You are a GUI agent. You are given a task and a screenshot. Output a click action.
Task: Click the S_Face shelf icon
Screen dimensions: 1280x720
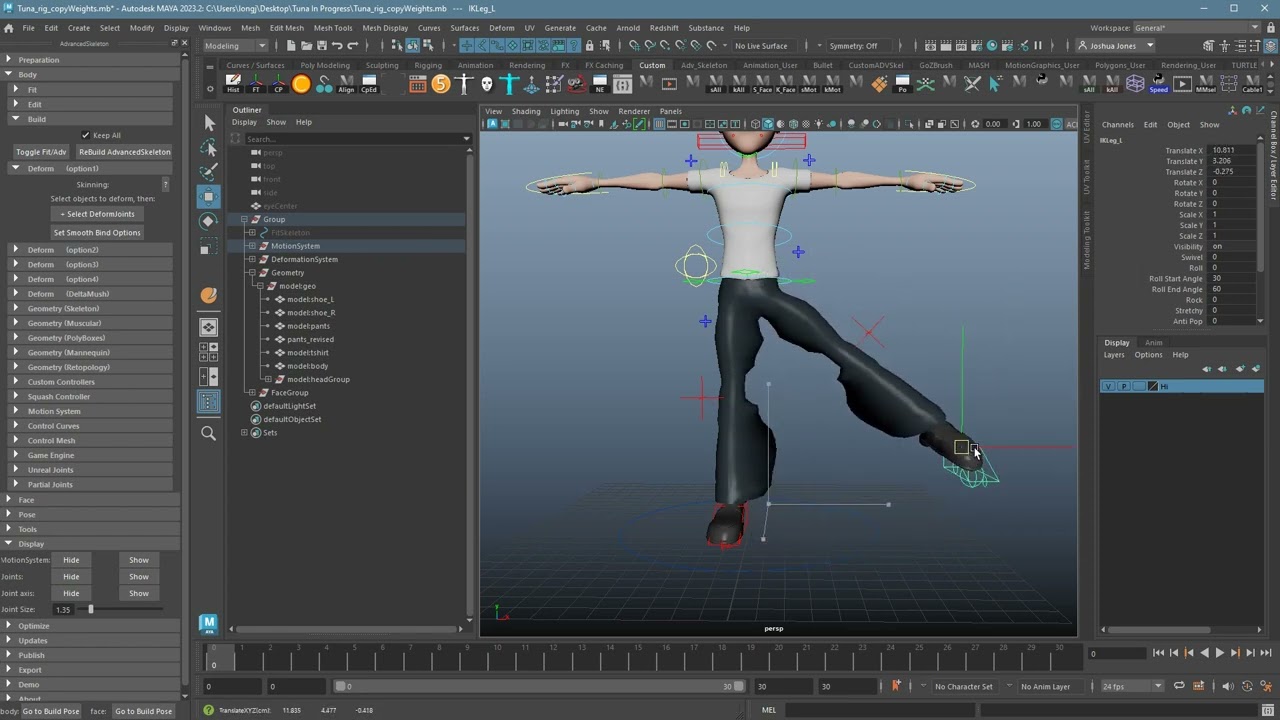[762, 84]
